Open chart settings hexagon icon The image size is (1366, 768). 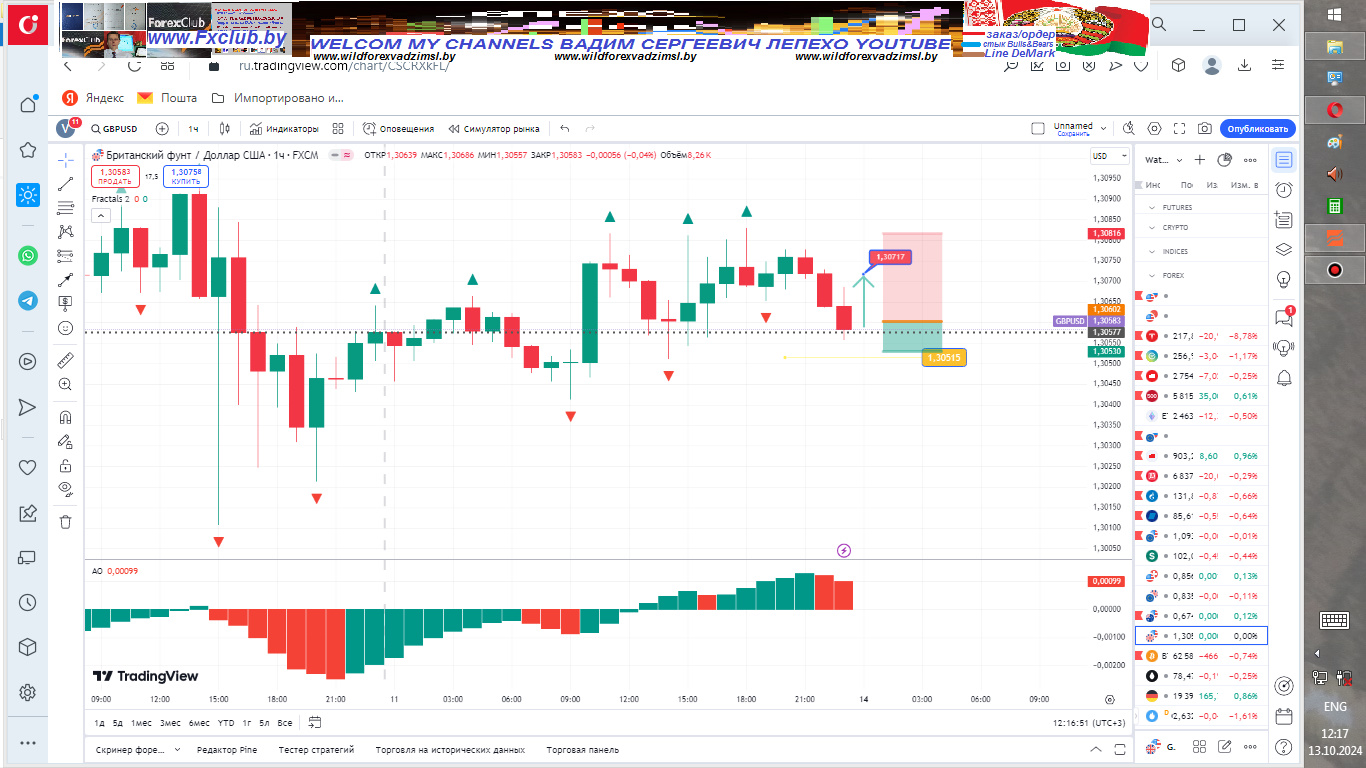pyautogui.click(x=1155, y=129)
